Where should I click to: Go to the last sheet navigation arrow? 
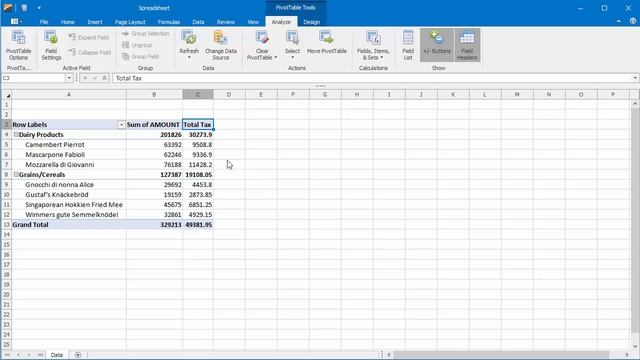pyautogui.click(x=40, y=355)
